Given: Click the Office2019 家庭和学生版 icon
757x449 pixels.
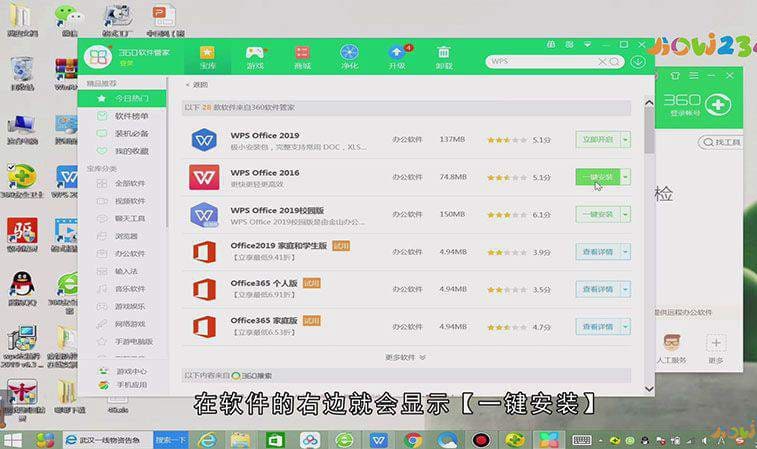Looking at the screenshot, I should tap(204, 252).
